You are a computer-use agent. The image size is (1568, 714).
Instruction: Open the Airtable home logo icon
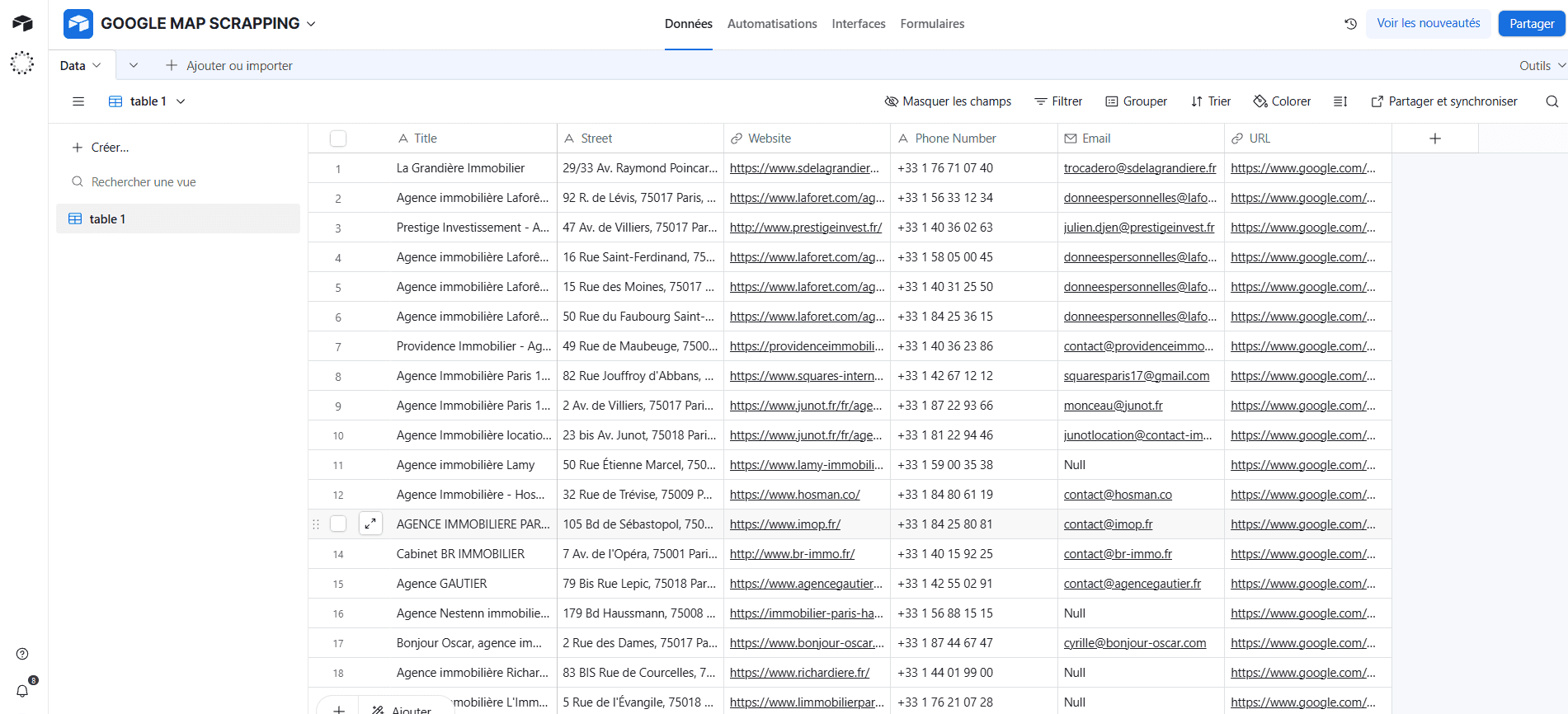coord(22,23)
